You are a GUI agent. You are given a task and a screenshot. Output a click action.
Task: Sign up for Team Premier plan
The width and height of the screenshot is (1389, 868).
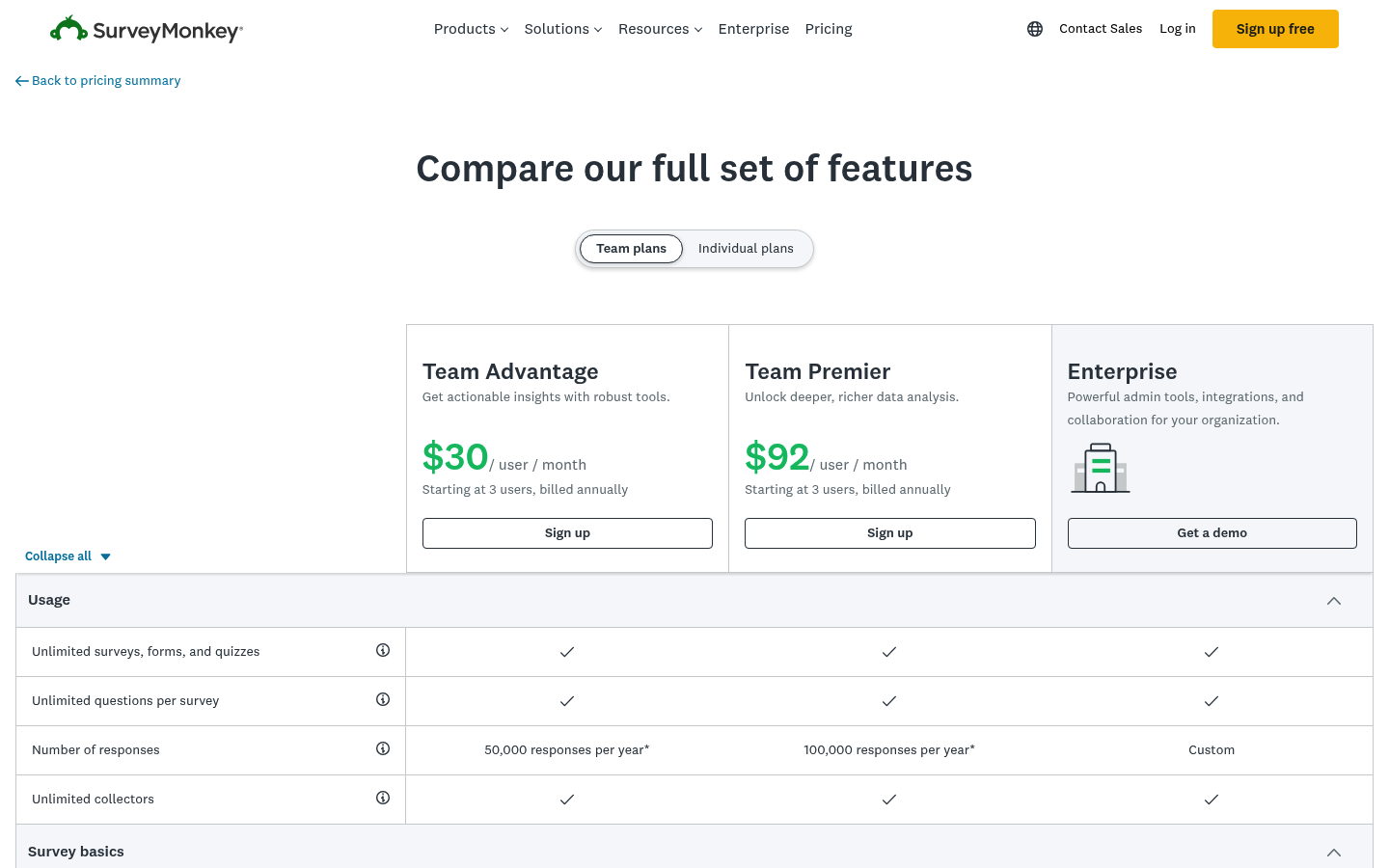coord(889,533)
